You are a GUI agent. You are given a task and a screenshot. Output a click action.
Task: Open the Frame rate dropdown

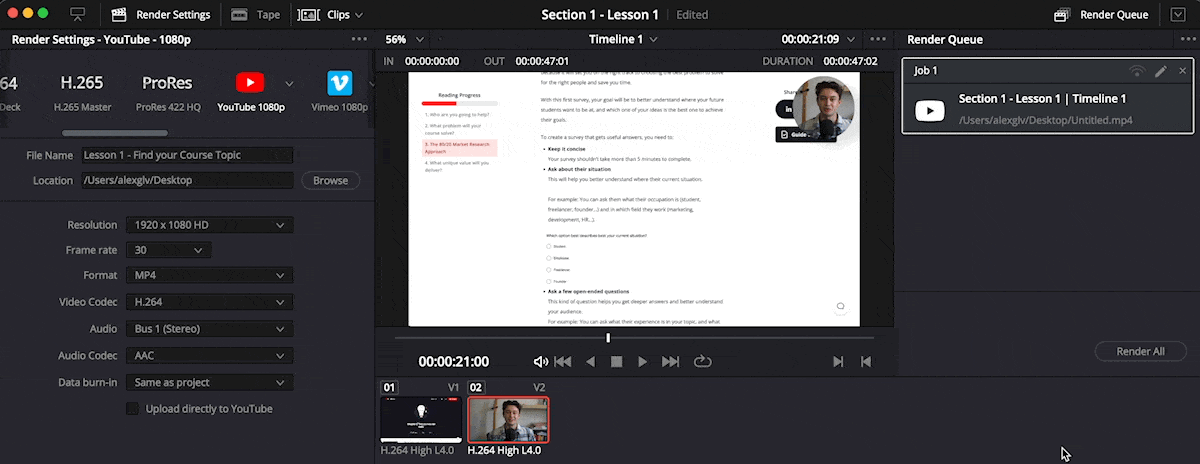(x=168, y=250)
